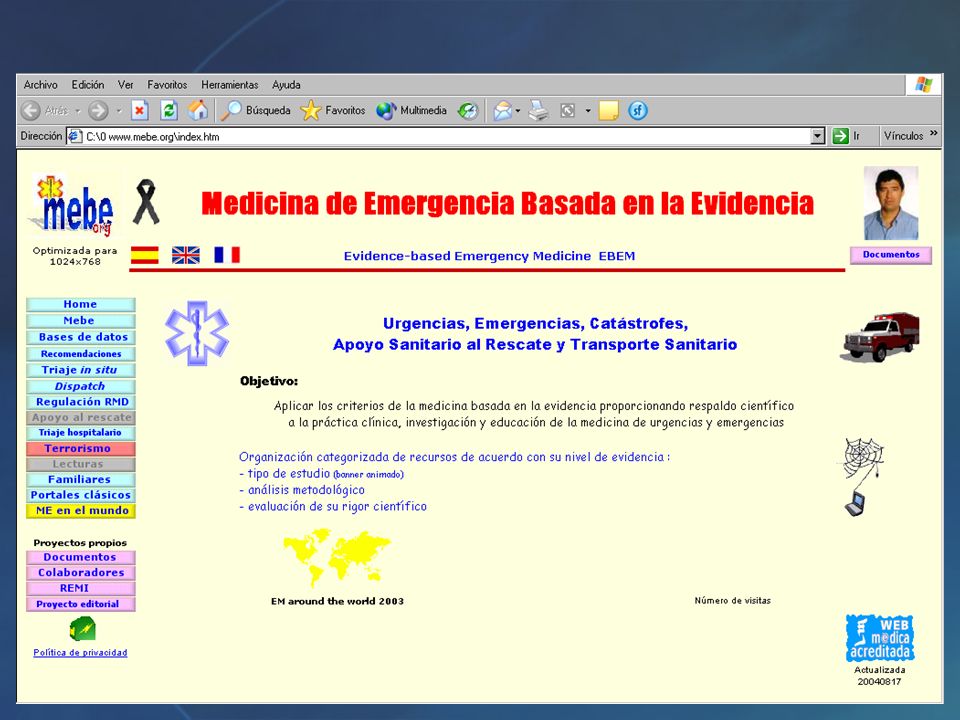Screen dimensions: 960x720
Task: Open the Archivo menu
Action: coord(40,85)
